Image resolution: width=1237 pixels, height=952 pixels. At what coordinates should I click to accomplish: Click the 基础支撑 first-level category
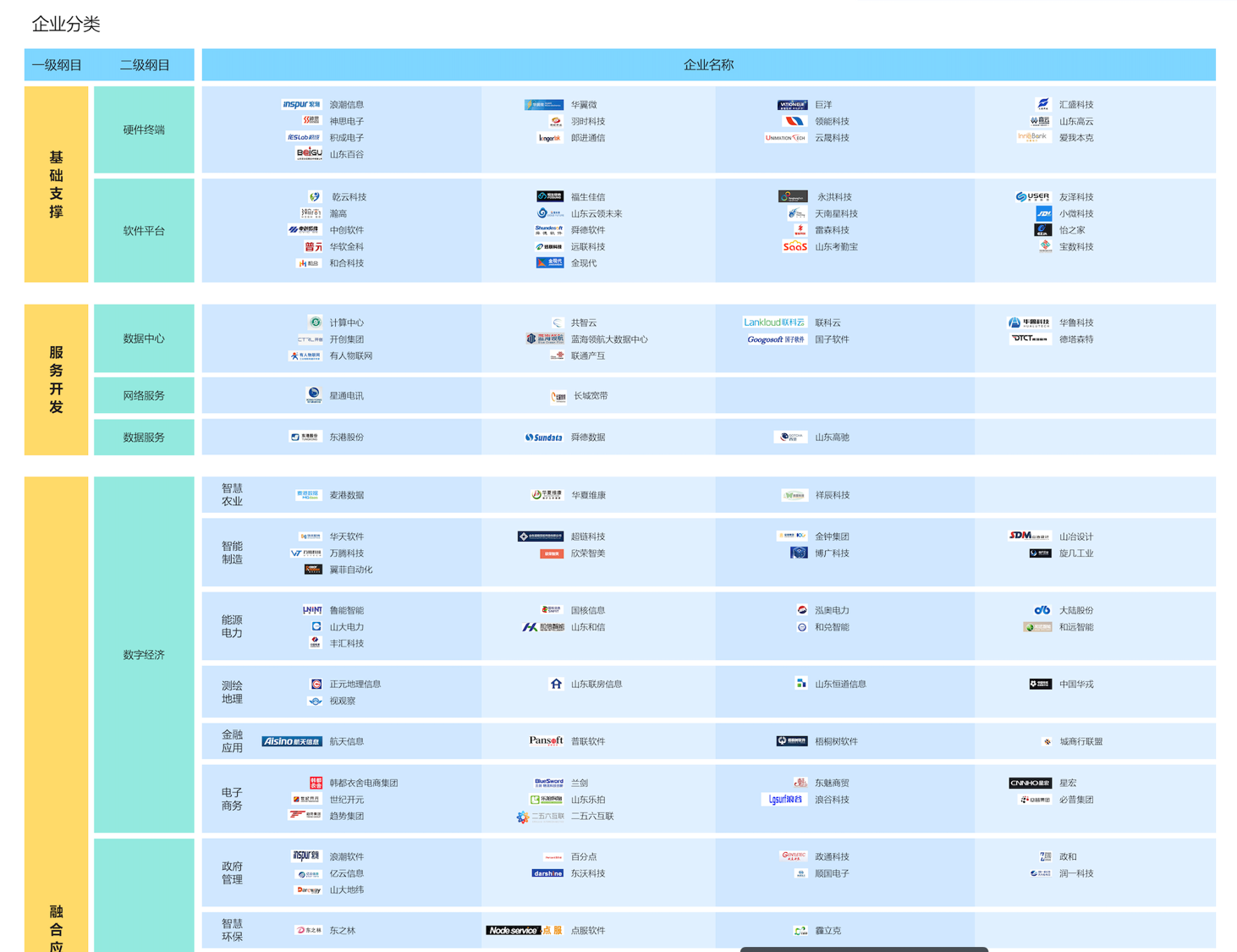(x=56, y=184)
